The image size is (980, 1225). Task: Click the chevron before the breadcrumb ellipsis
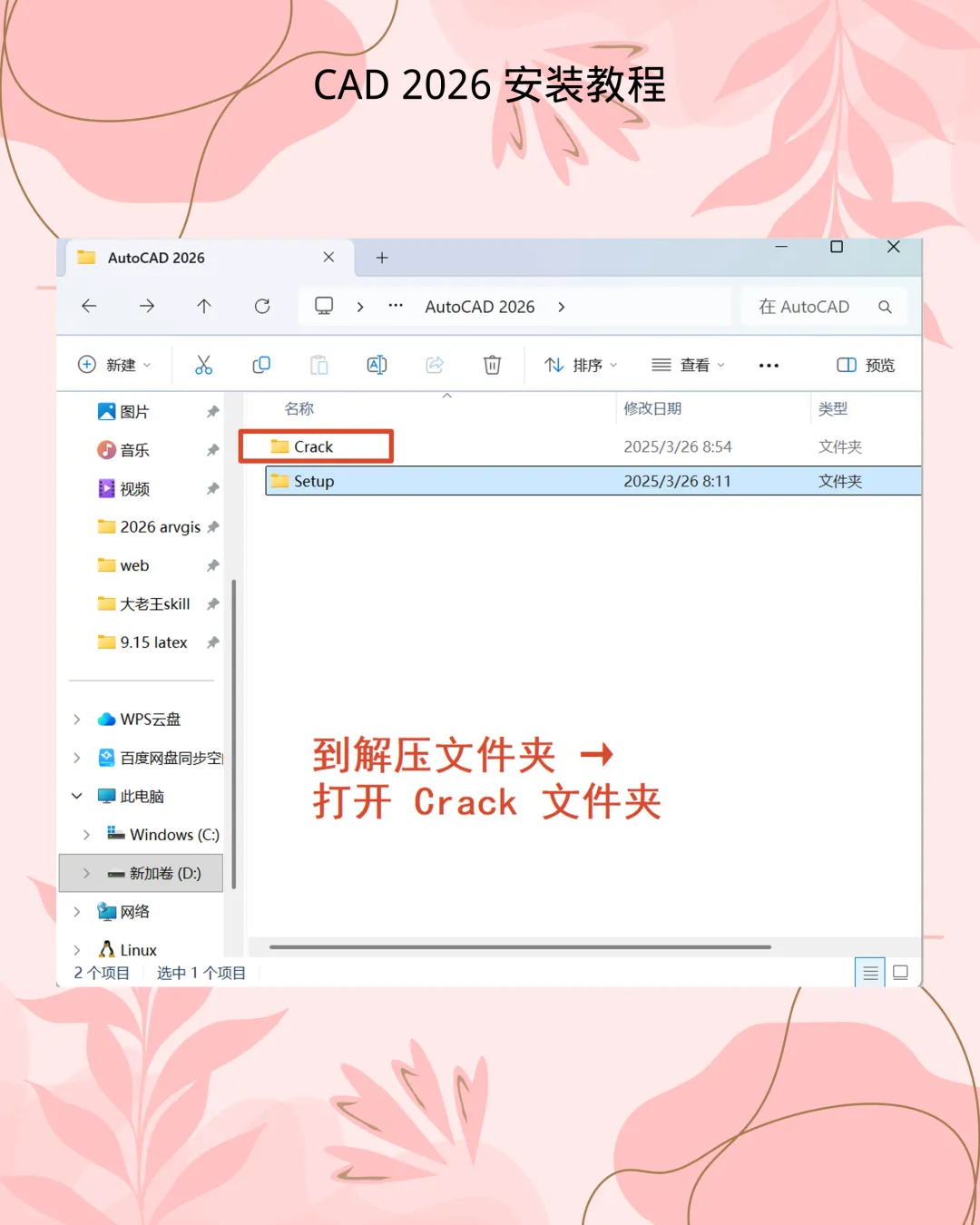coord(360,307)
